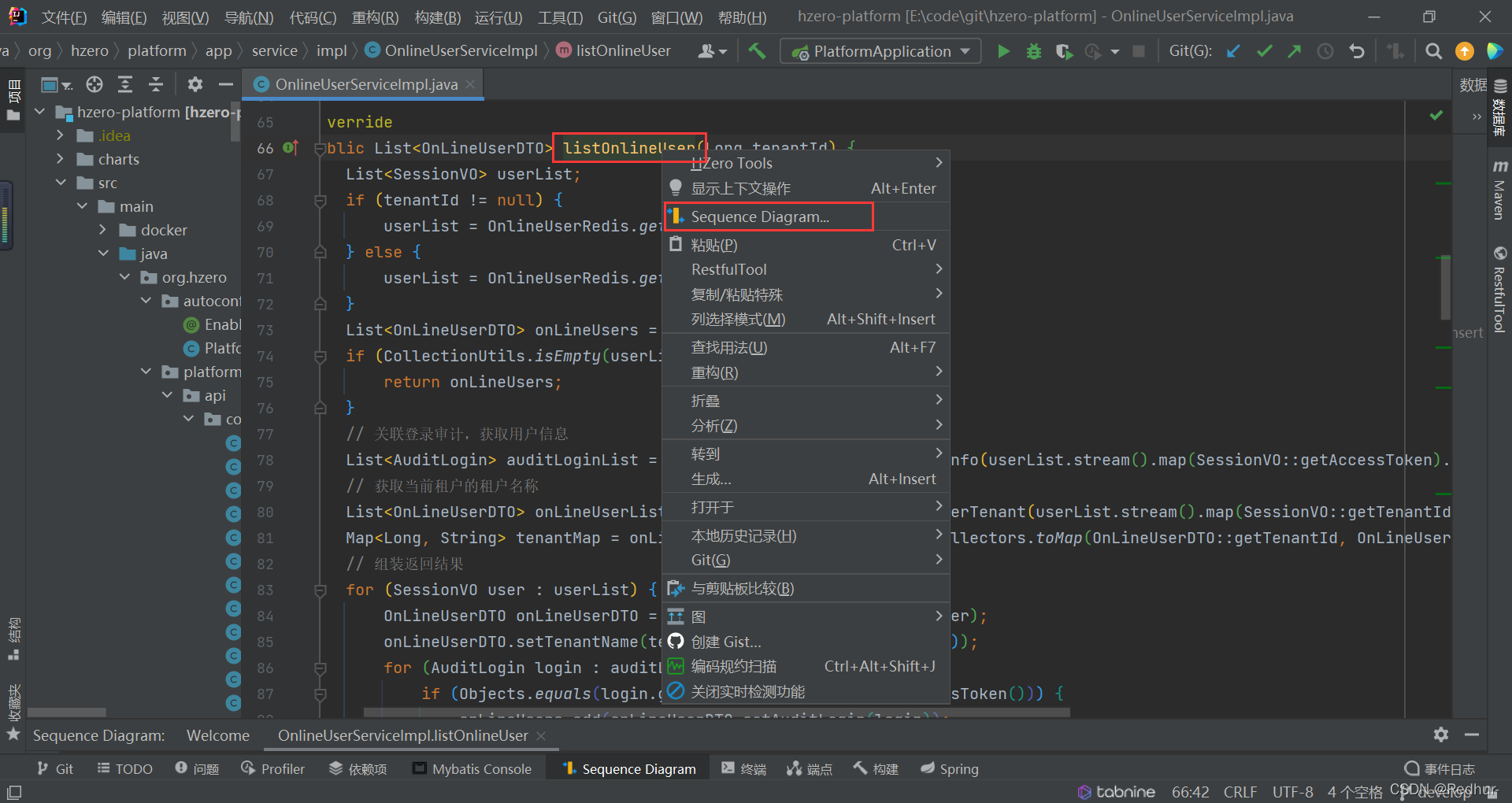The image size is (1512, 803).
Task: Expand HZero Tools submenu
Action: (x=806, y=163)
